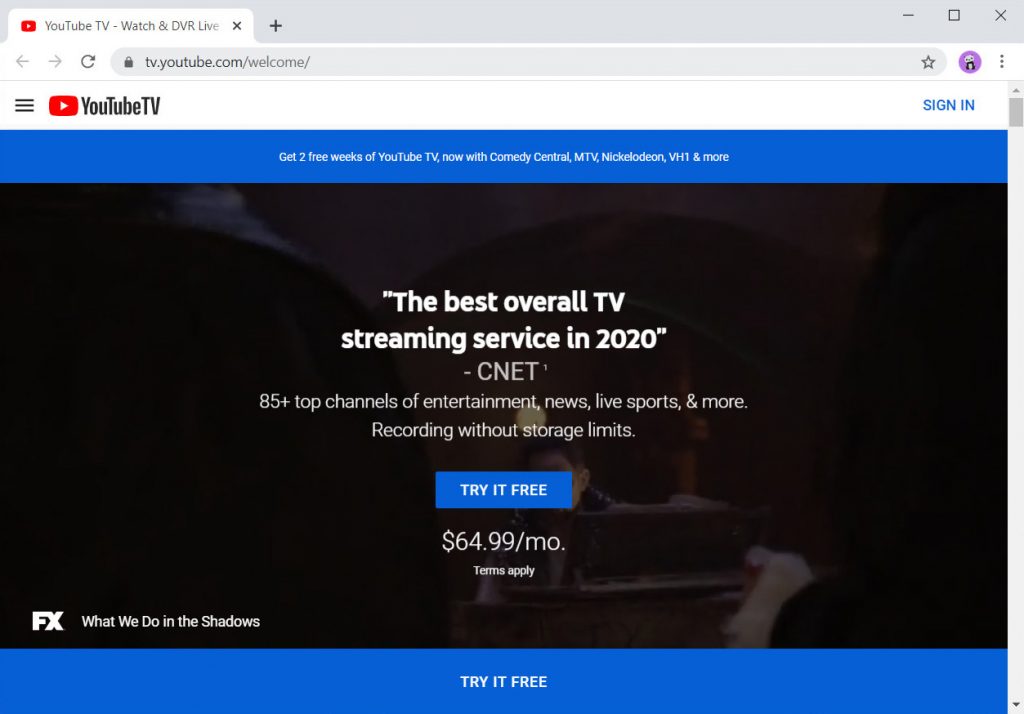Viewport: 1024px width, 714px height.
Task: Click the FX network logo
Action: pyautogui.click(x=48, y=621)
